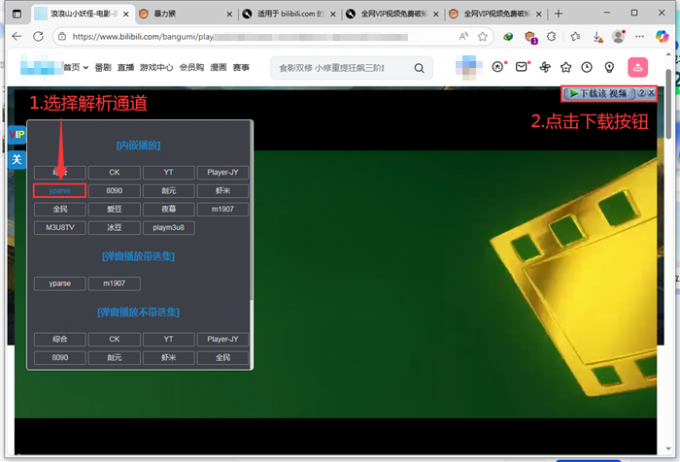
Task: Open Settings and more menu
Action: 640,37
